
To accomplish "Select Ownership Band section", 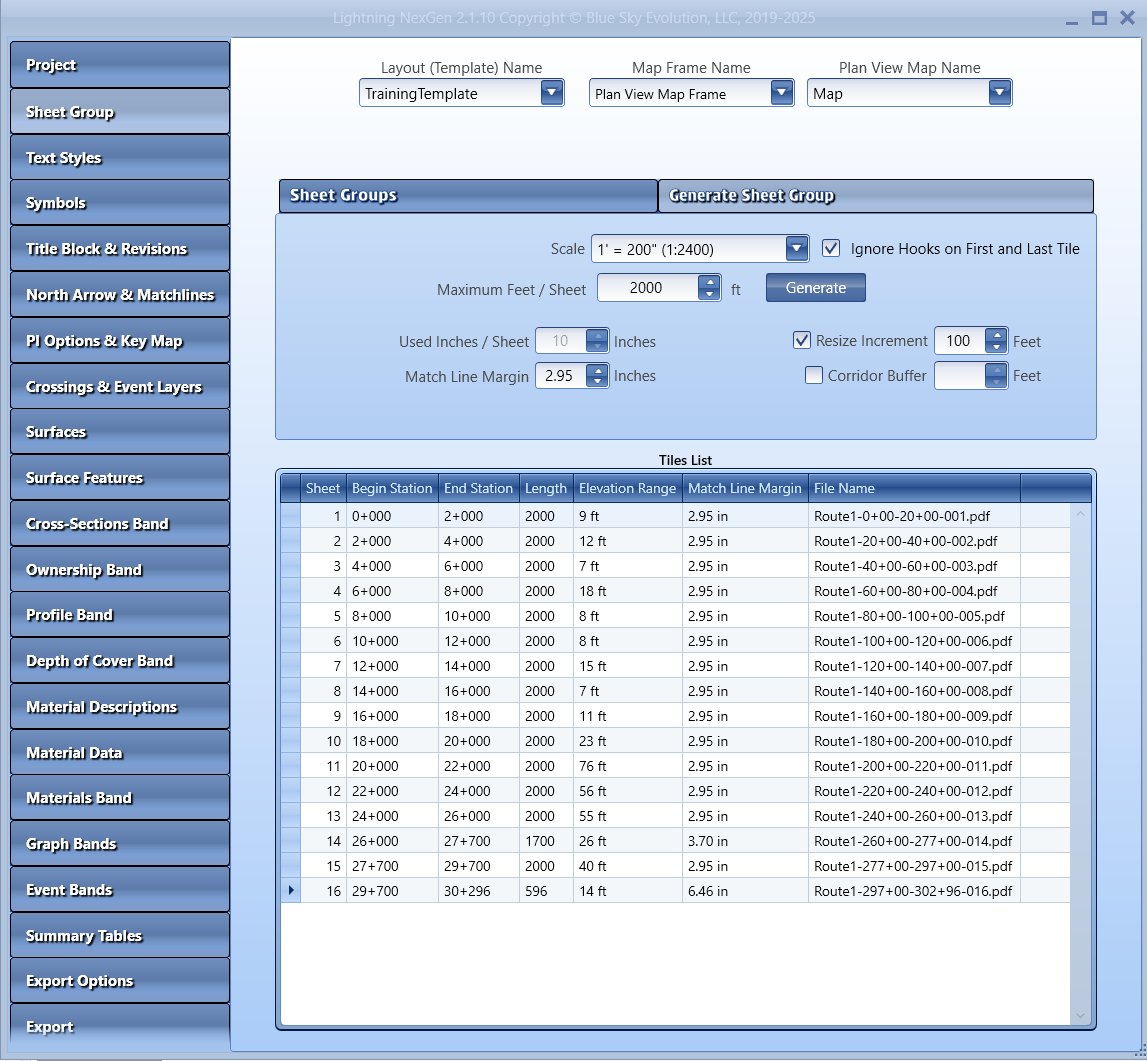I will pyautogui.click(x=120, y=570).
